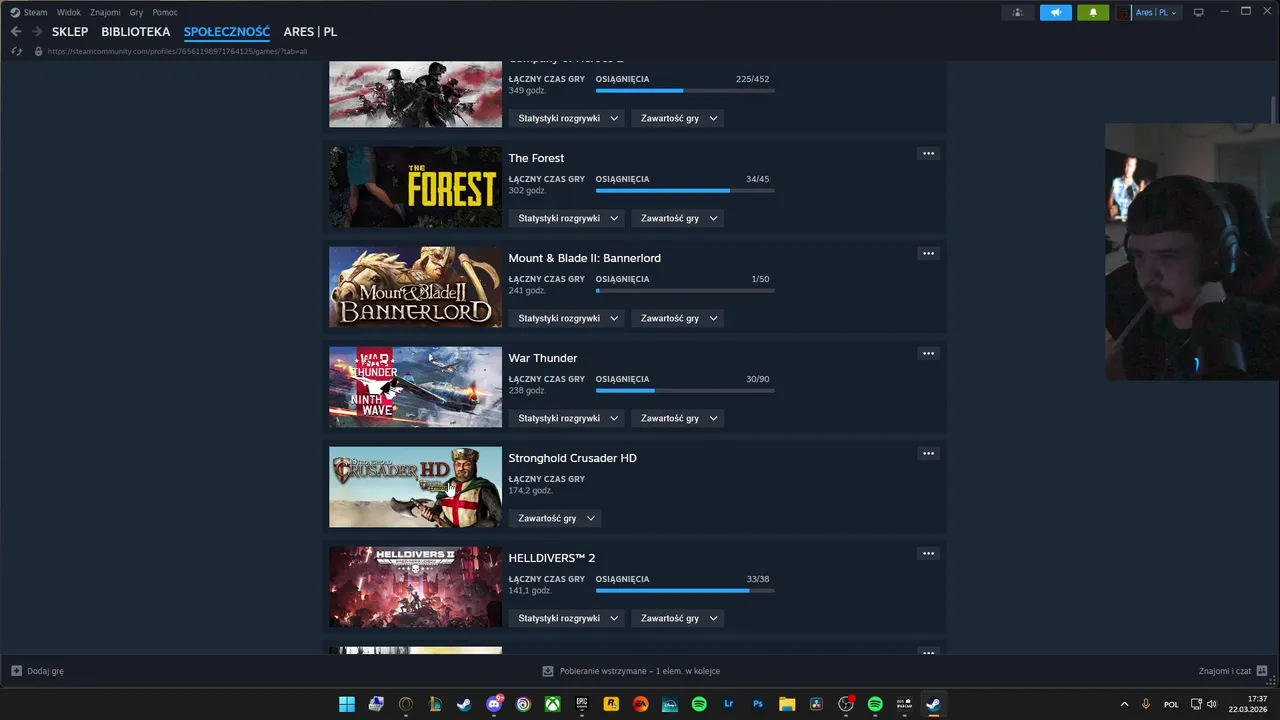This screenshot has height=720, width=1280.
Task: Open the three-dots menu for Bannerlord
Action: [x=928, y=253]
